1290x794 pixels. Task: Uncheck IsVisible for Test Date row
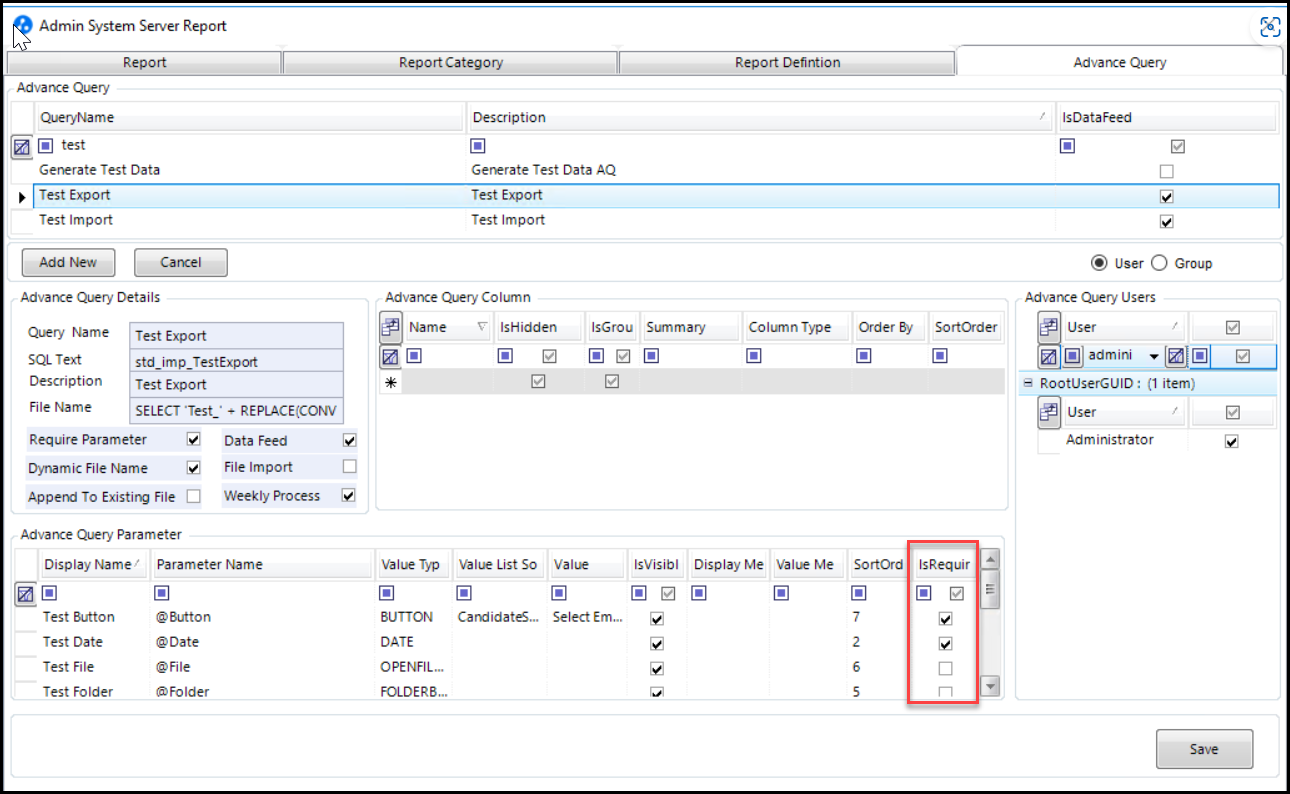point(657,643)
